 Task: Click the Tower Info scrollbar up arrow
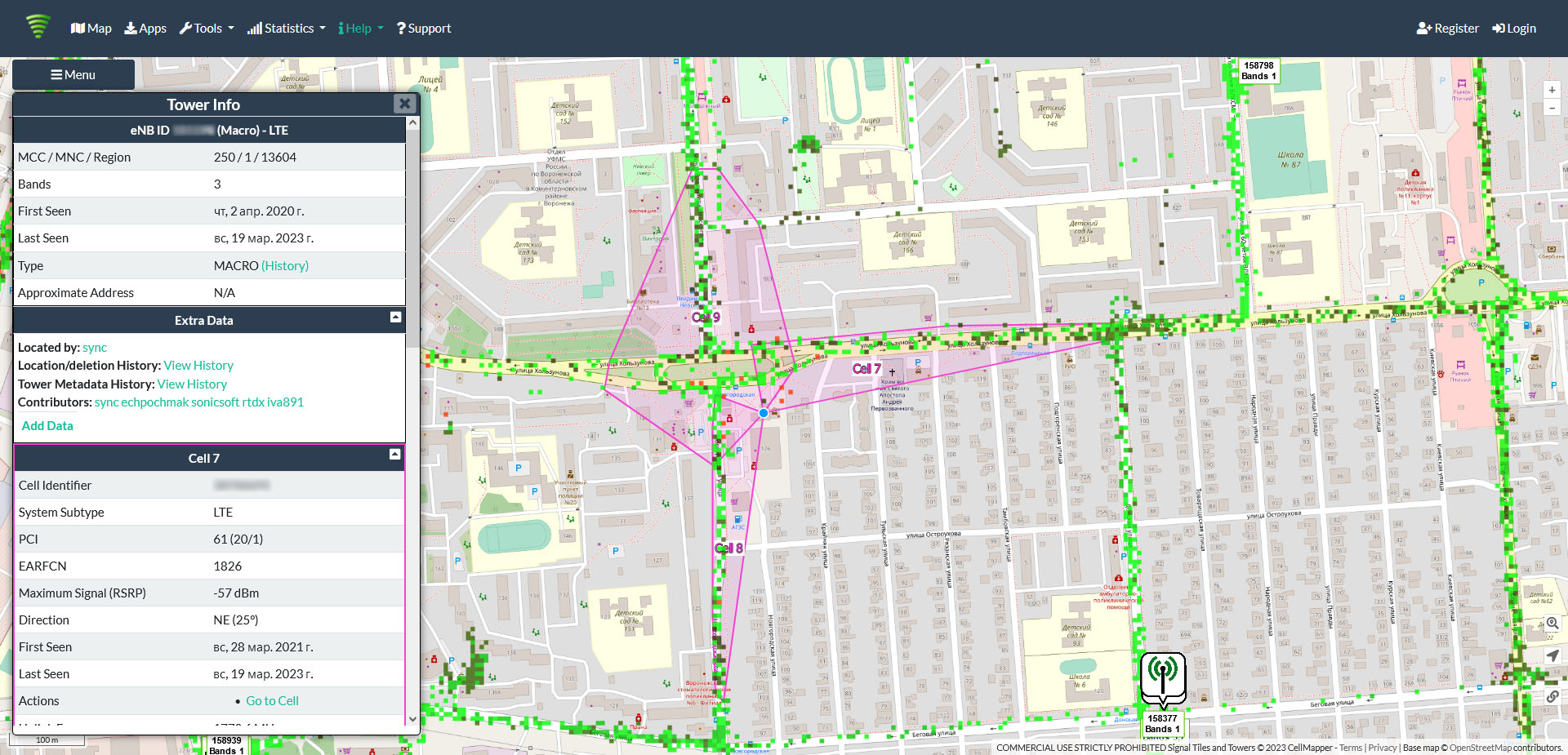pos(413,122)
